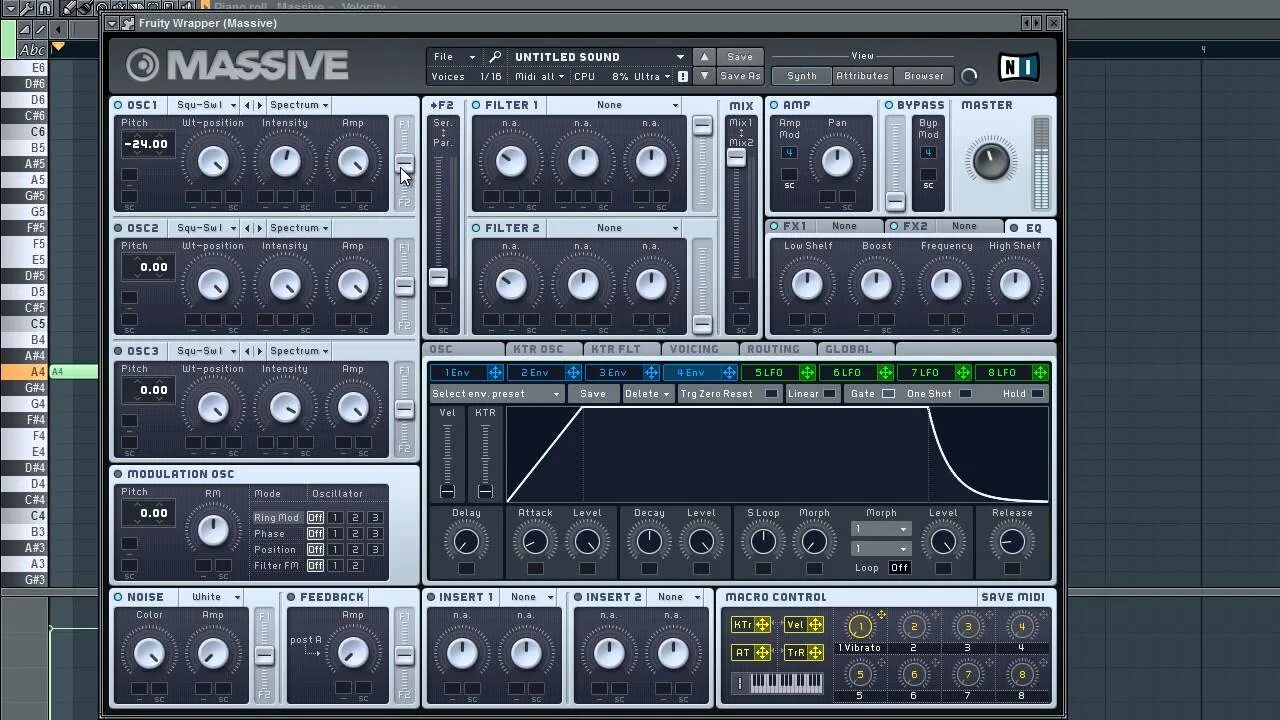Click the OSC3 previous wavetable arrow
The image size is (1280, 720).
pyautogui.click(x=248, y=351)
